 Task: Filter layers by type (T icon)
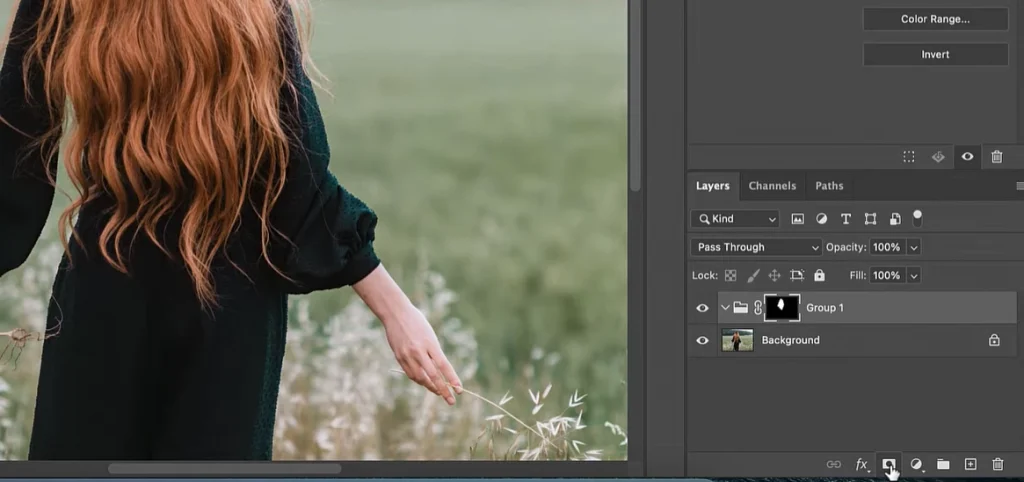coord(846,219)
